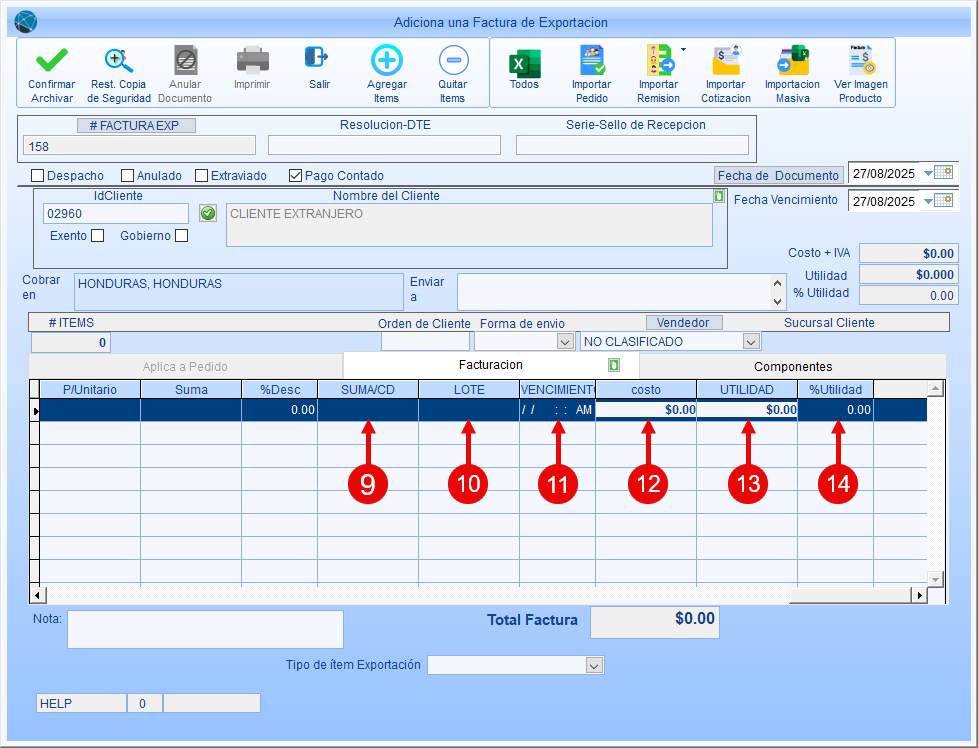Select the Facturacion tab

coord(490,365)
